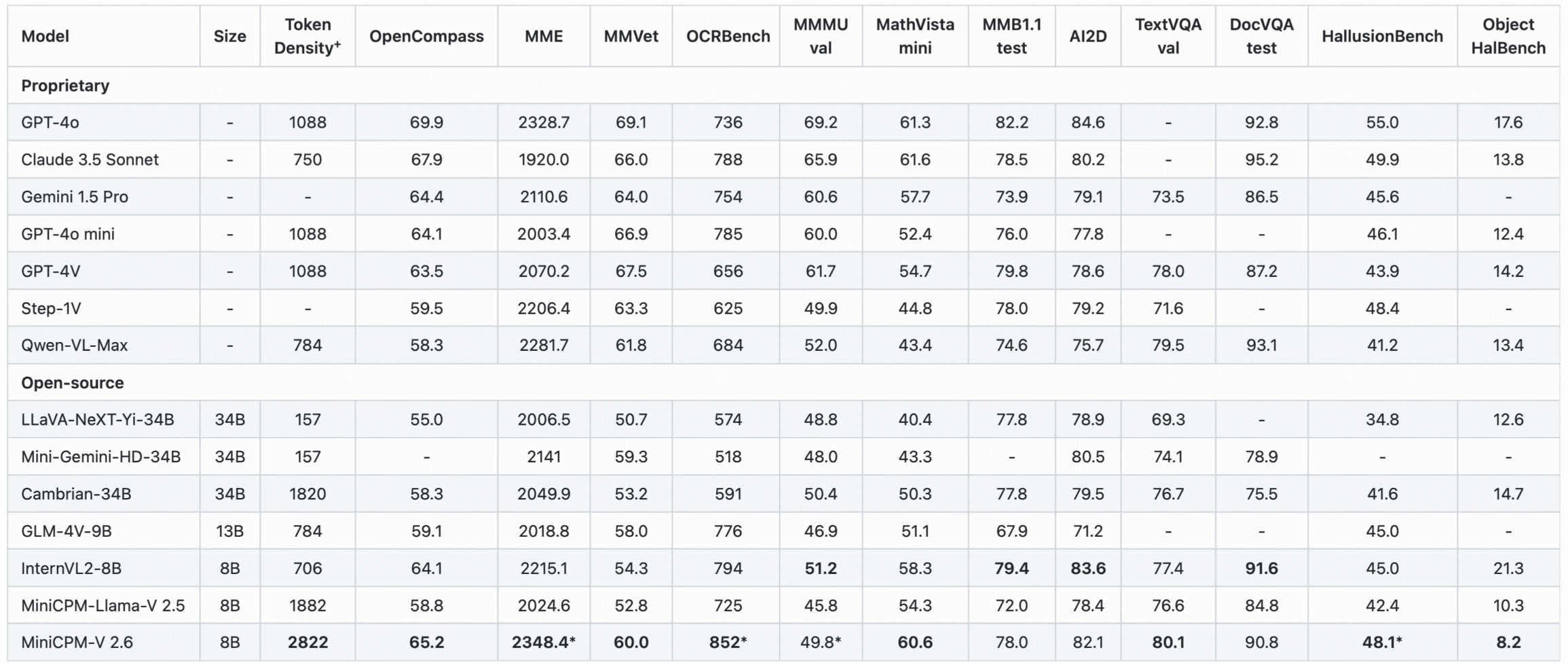This screenshot has height=665, width=1568.
Task: Click the Model column header
Action: [x=45, y=37]
